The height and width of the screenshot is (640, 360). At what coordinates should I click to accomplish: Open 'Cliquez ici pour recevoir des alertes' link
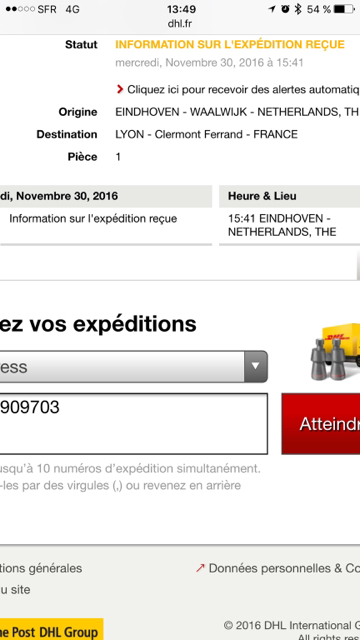point(243,89)
